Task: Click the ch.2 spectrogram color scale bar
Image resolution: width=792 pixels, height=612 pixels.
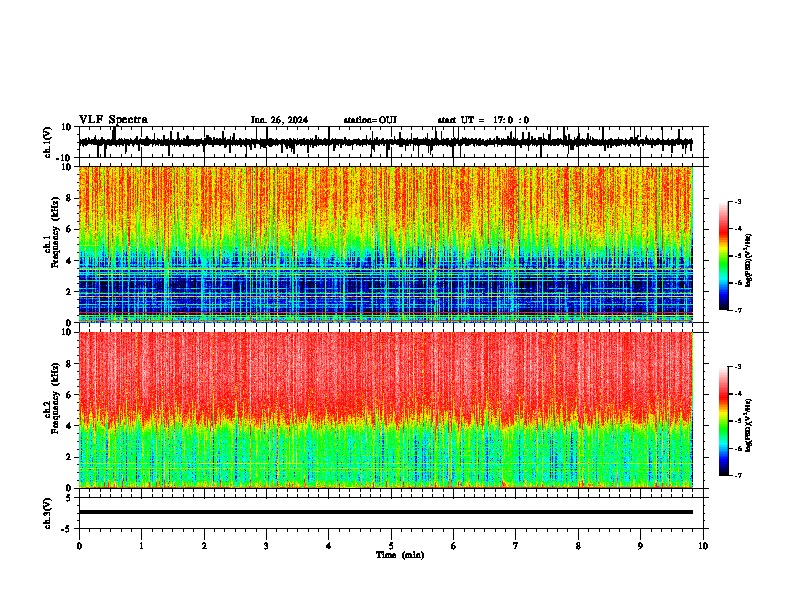Action: (x=723, y=421)
